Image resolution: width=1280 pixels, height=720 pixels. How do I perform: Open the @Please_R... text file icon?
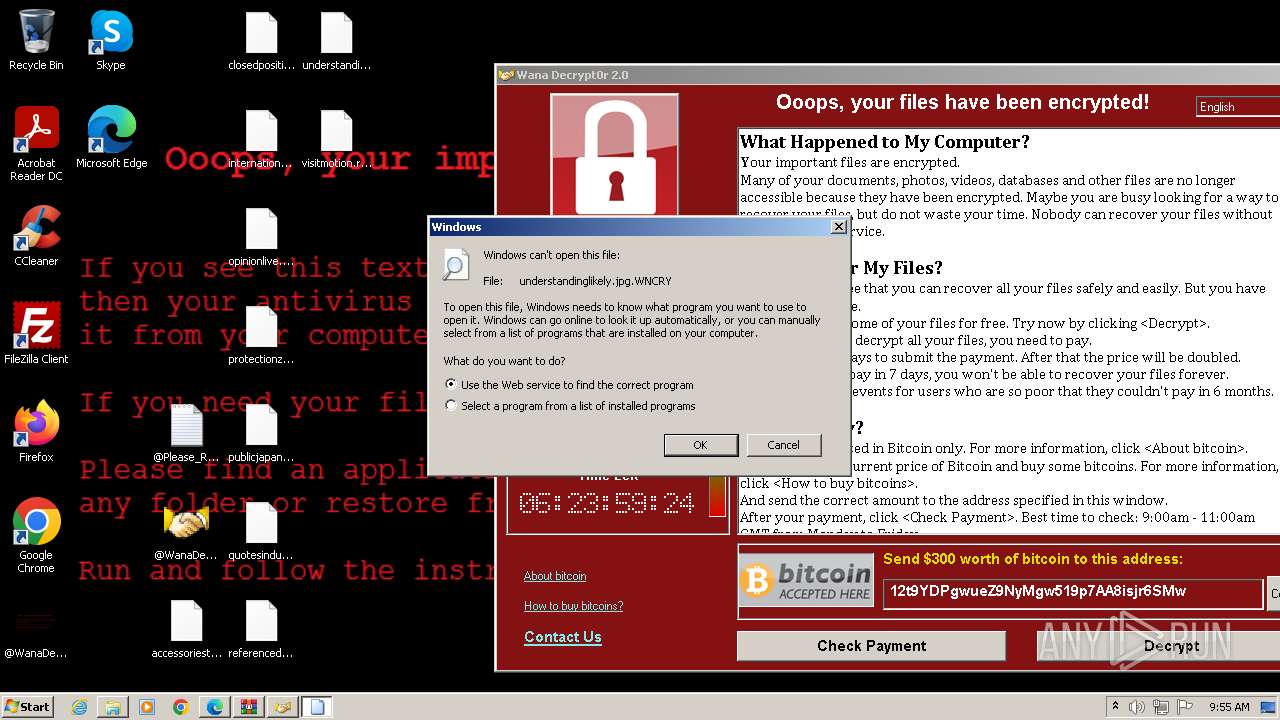pyautogui.click(x=186, y=432)
